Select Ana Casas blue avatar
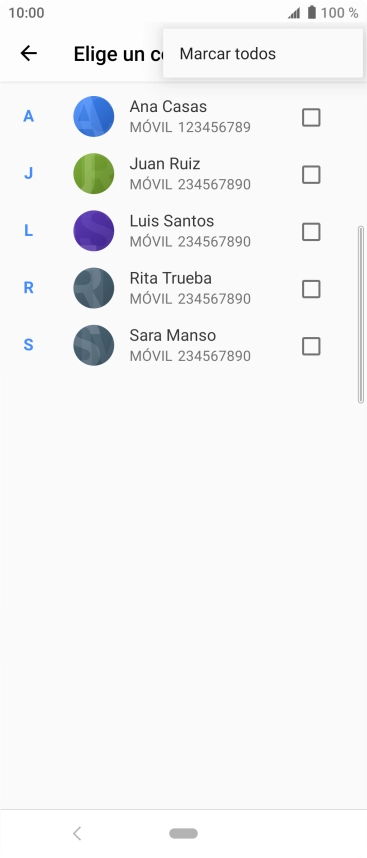 coord(94,117)
